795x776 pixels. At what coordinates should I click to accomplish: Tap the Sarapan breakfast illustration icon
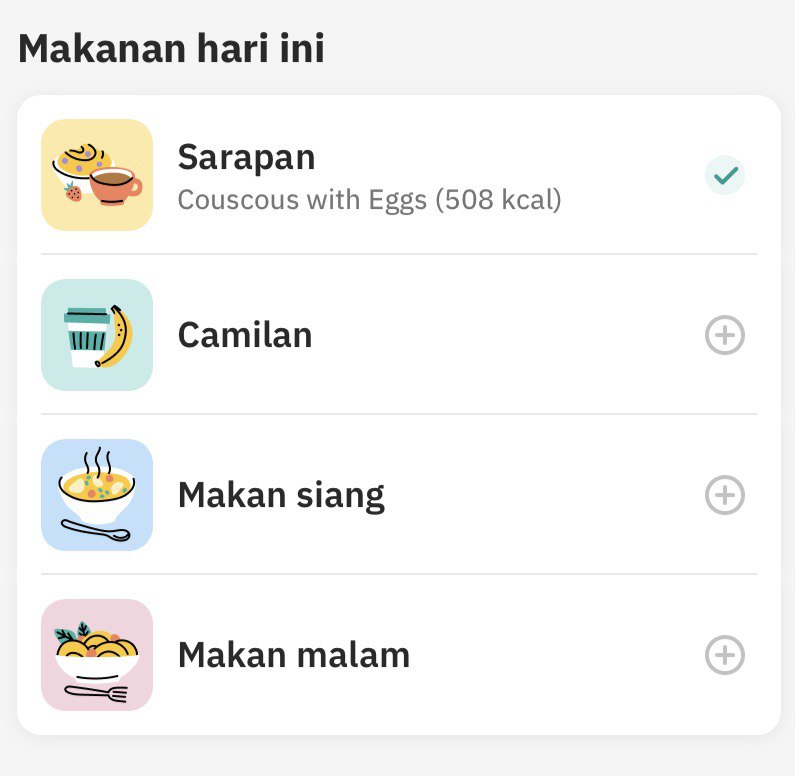point(97,175)
